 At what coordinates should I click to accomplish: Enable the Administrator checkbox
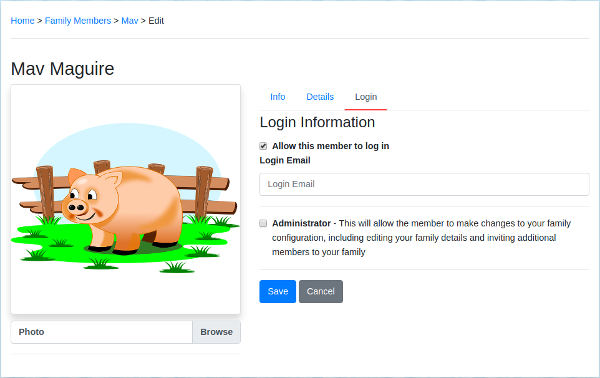[x=263, y=223]
